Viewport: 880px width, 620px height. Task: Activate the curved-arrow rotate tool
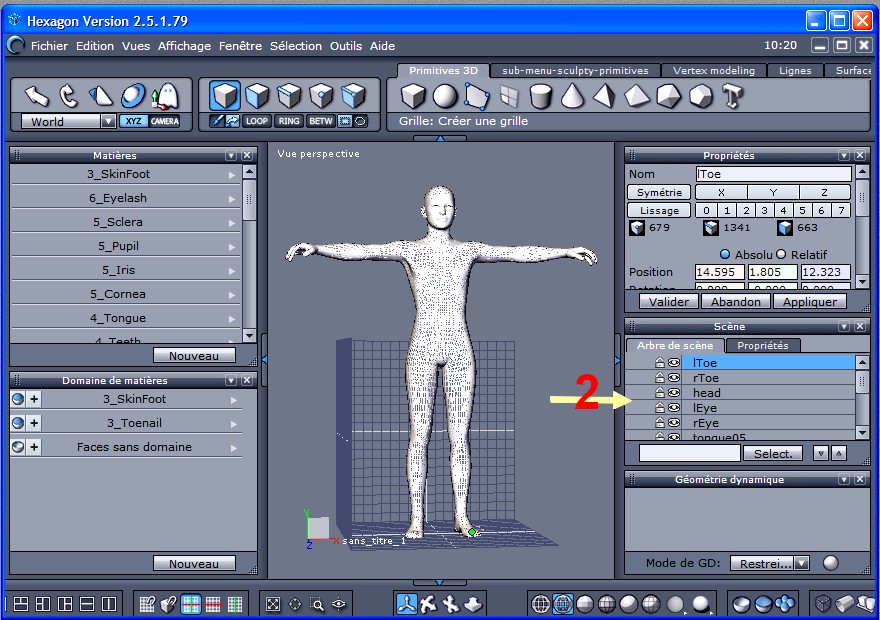pos(68,96)
